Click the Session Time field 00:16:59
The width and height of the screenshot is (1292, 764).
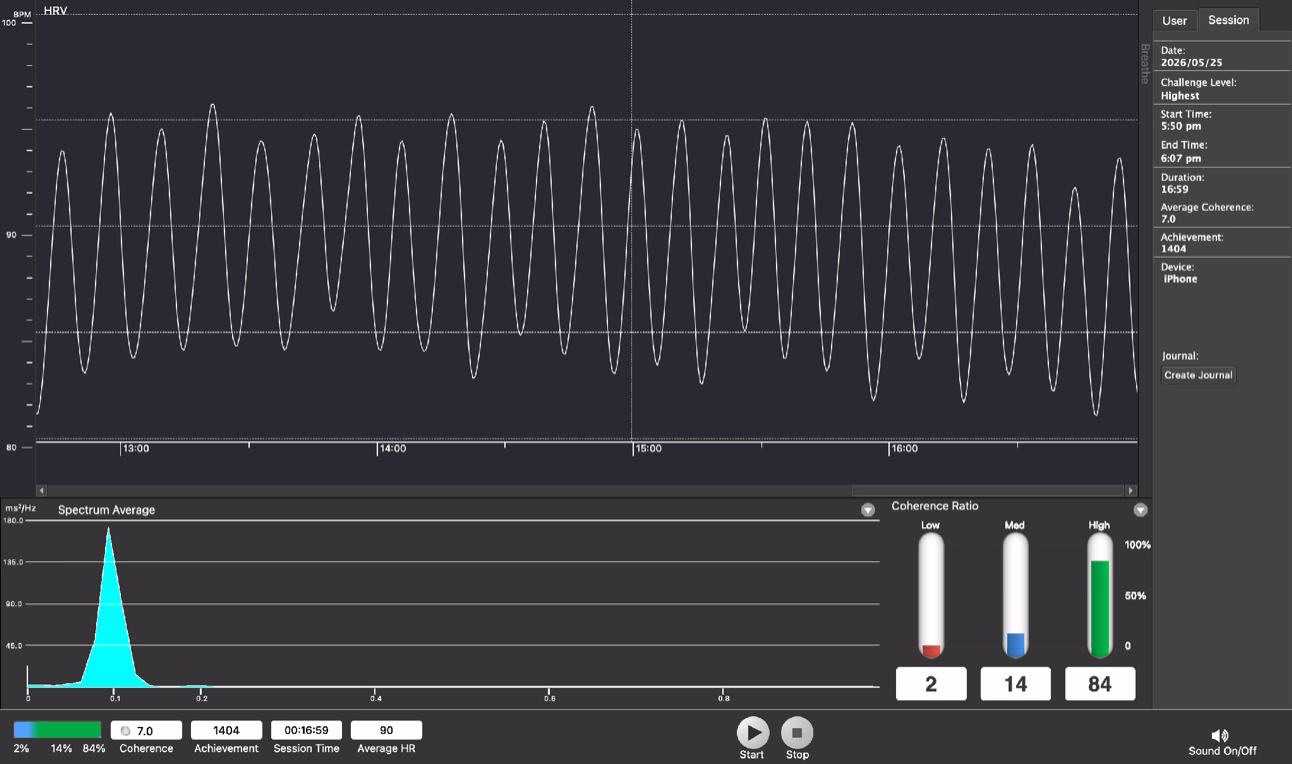coord(307,730)
